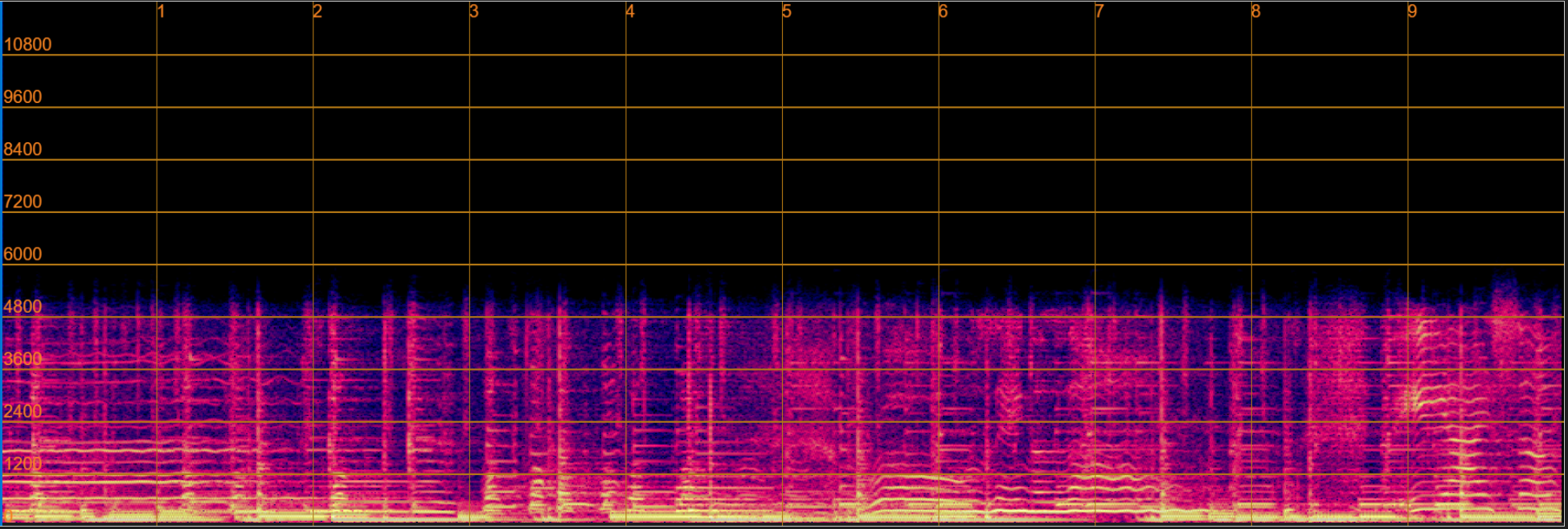Select the 2400 Hz frequency label
Screen dimensions: 1568x529
pos(23,411)
